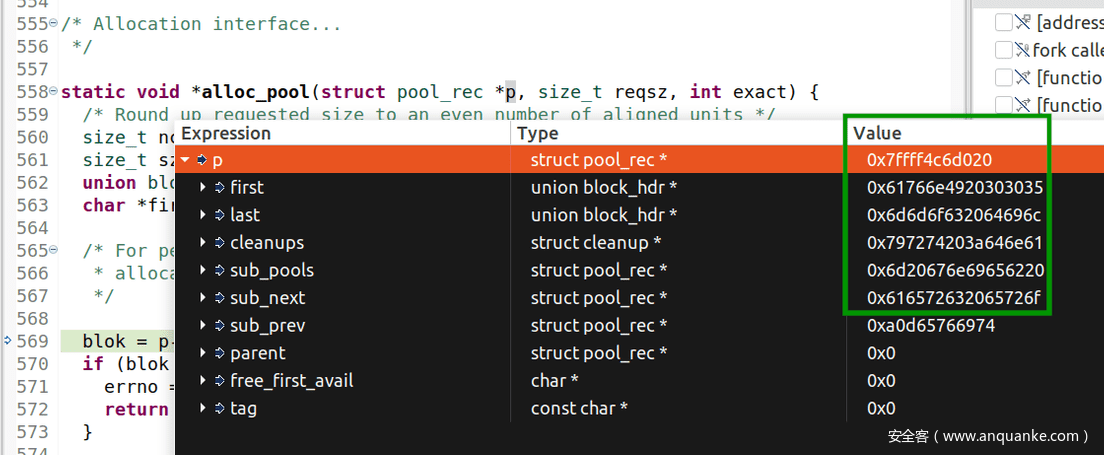Image resolution: width=1104 pixels, height=455 pixels.
Task: Toggle the second [functio breakpoint checkbox
Action: click(1003, 105)
